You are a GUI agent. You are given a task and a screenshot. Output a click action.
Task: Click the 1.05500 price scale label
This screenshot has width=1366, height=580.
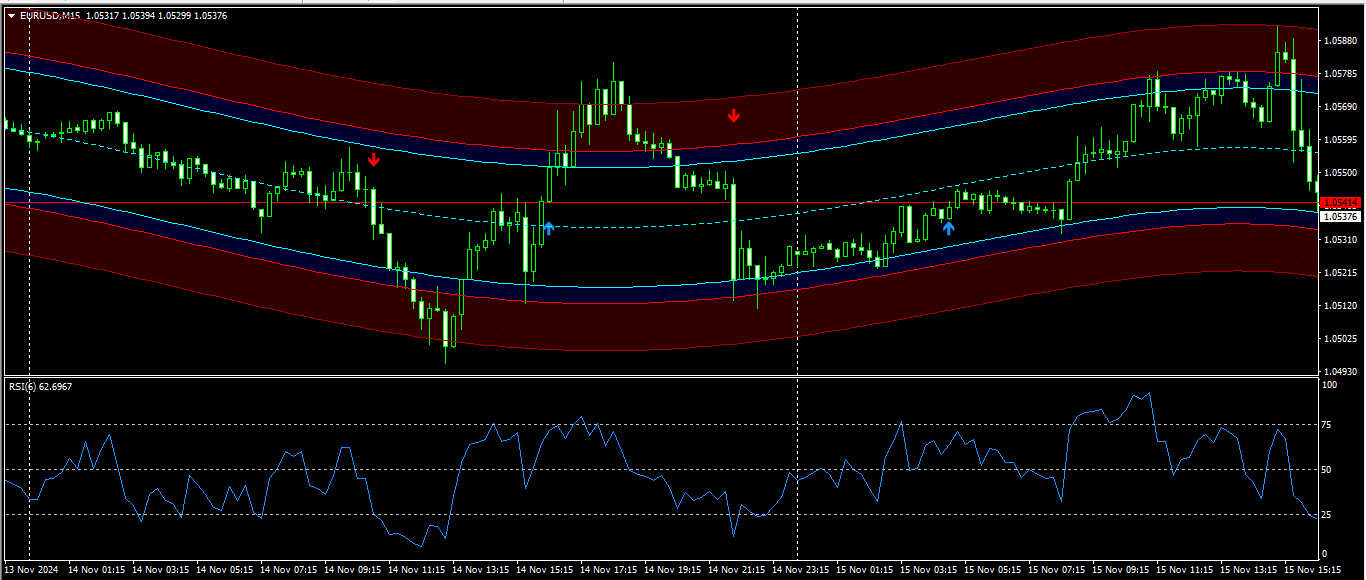[1340, 172]
